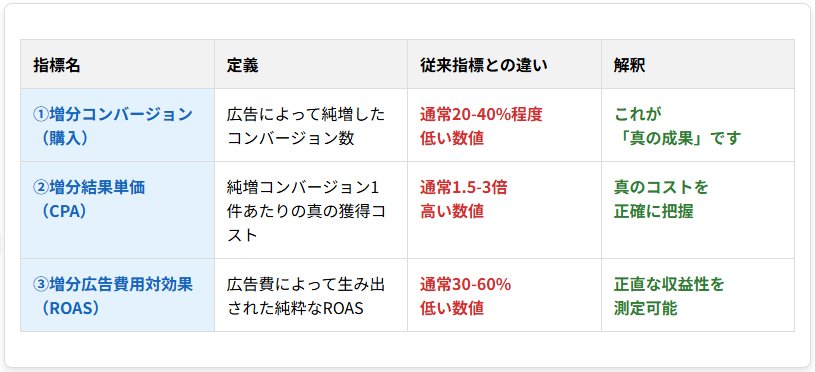This screenshot has height=372, width=815.
Task: Click the green これが「真の成果」です text
Action: click(x=677, y=126)
